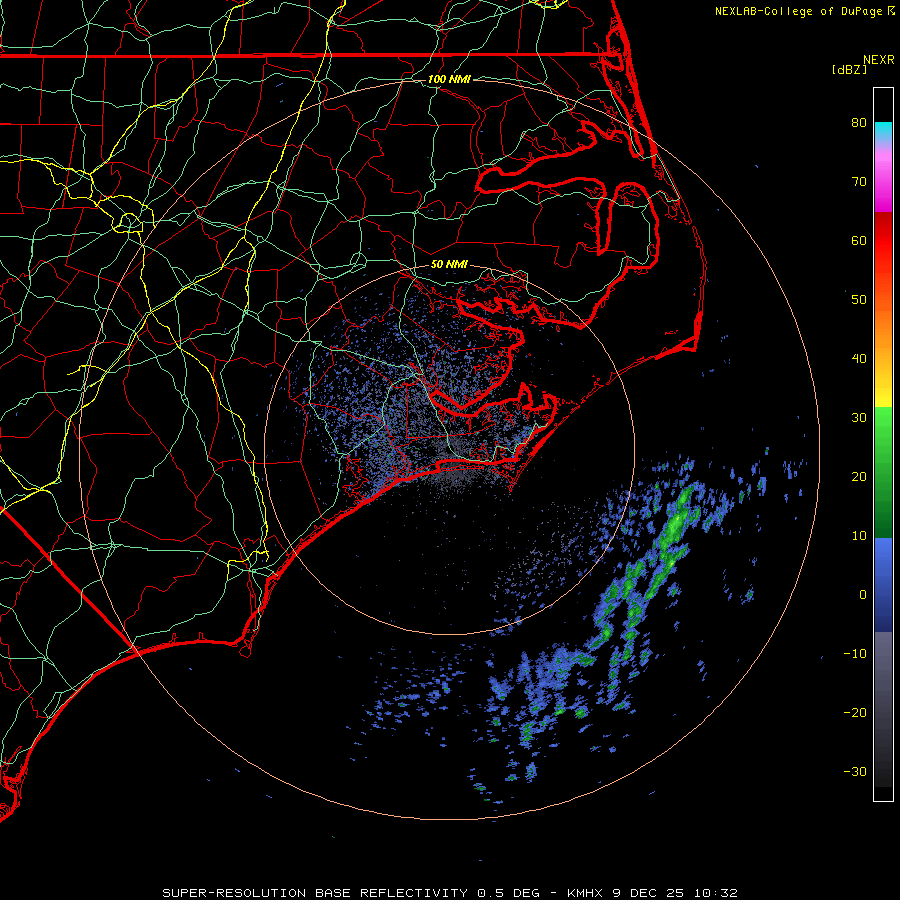Click the 40 dBZ scale value

859,359
